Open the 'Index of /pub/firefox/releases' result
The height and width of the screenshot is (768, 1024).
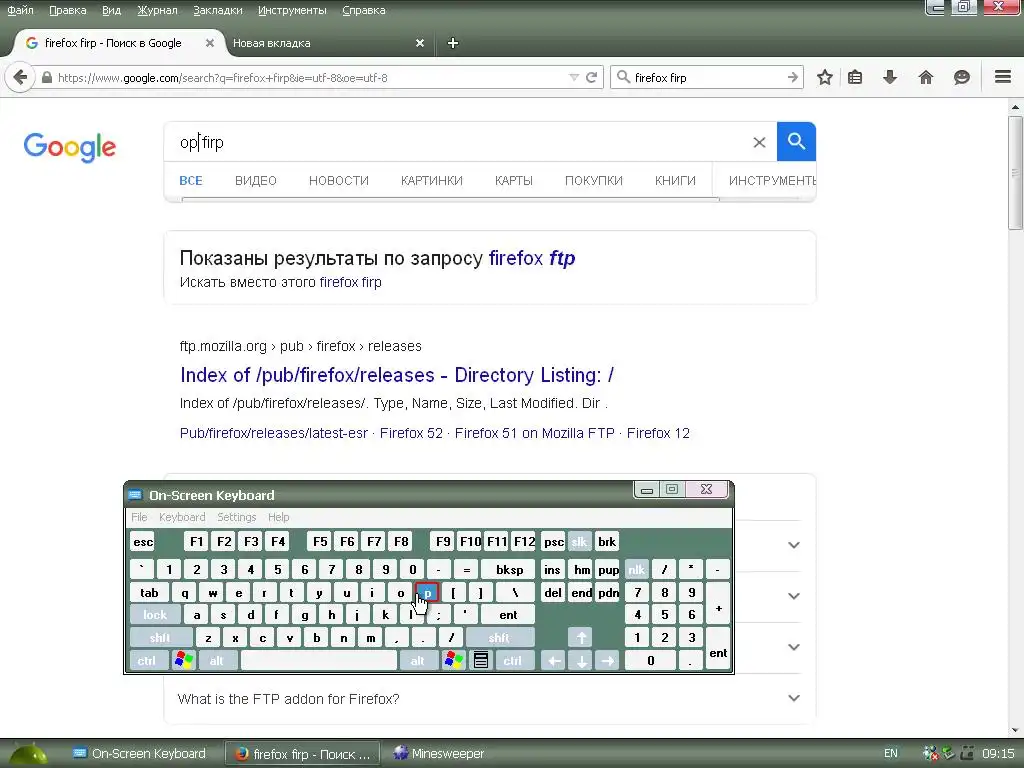396,375
